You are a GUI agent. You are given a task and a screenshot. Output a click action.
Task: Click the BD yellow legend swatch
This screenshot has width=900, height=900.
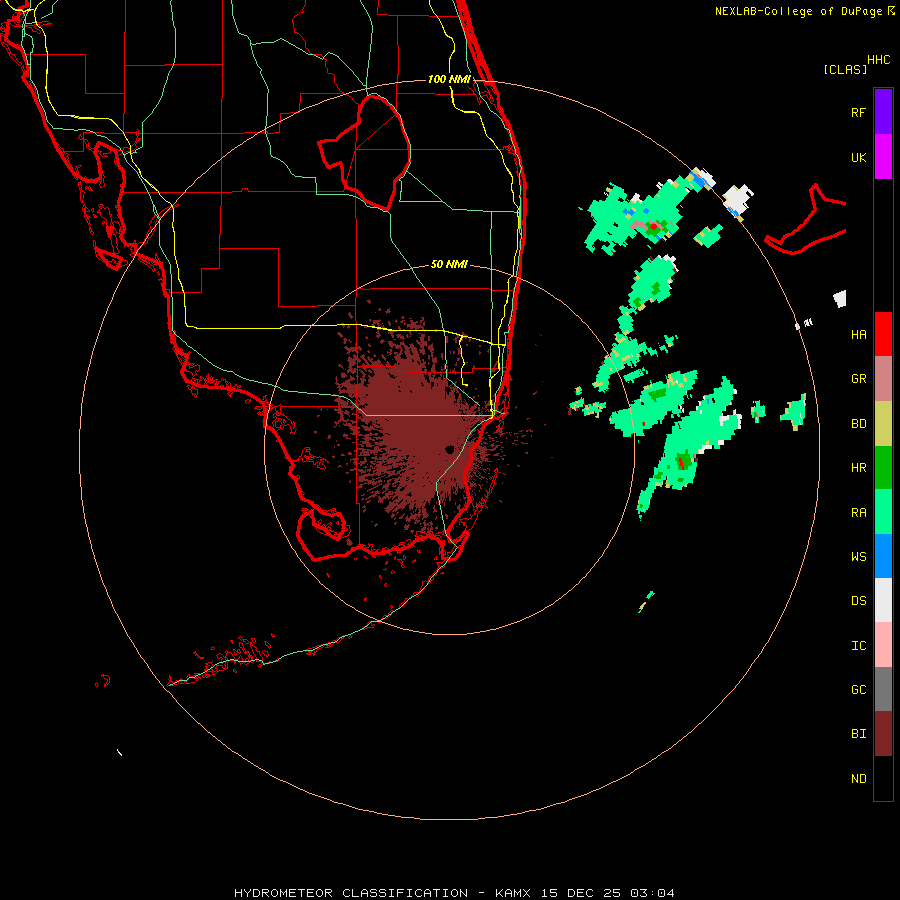point(883,424)
